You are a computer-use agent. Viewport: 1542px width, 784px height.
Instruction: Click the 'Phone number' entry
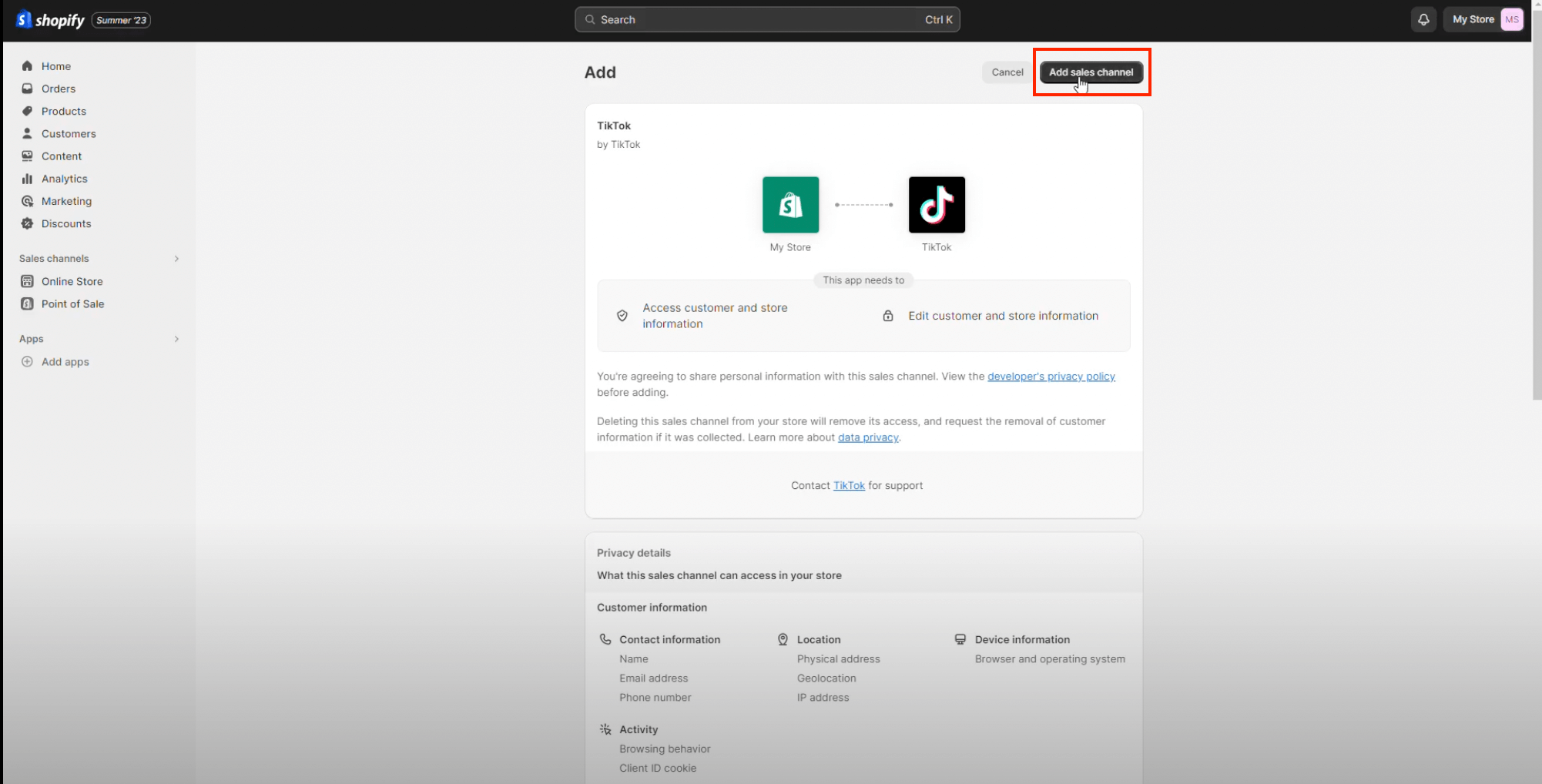pos(655,698)
